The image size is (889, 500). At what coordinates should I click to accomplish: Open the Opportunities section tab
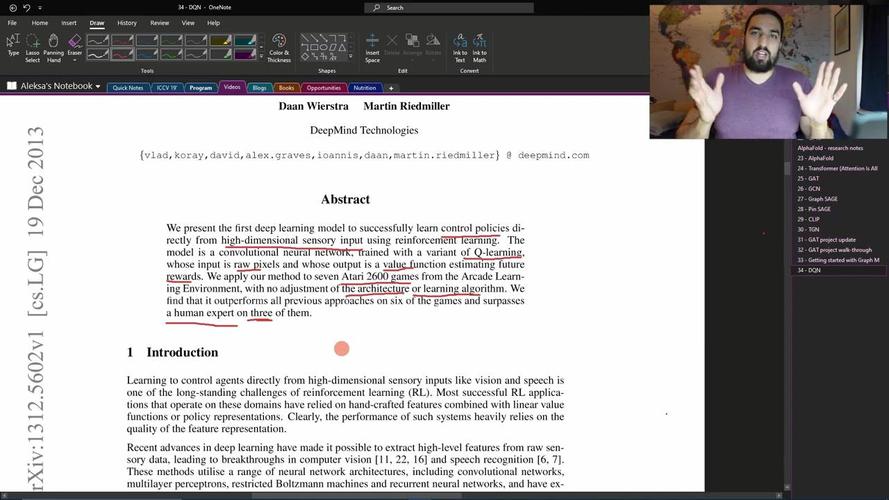[324, 88]
